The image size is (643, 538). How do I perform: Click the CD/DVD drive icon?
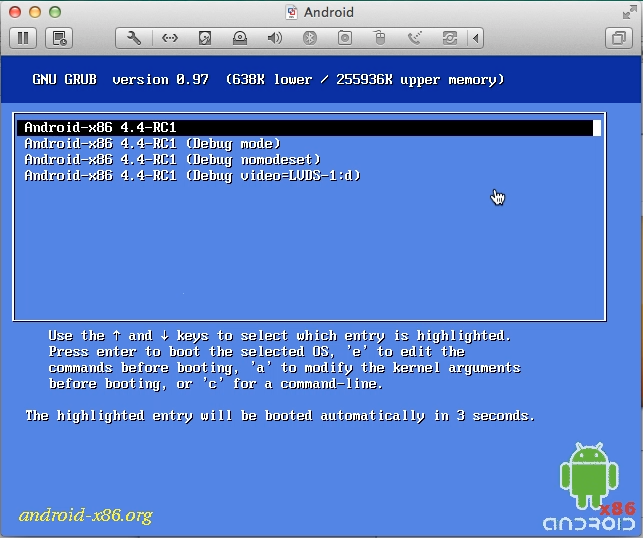click(x=240, y=38)
